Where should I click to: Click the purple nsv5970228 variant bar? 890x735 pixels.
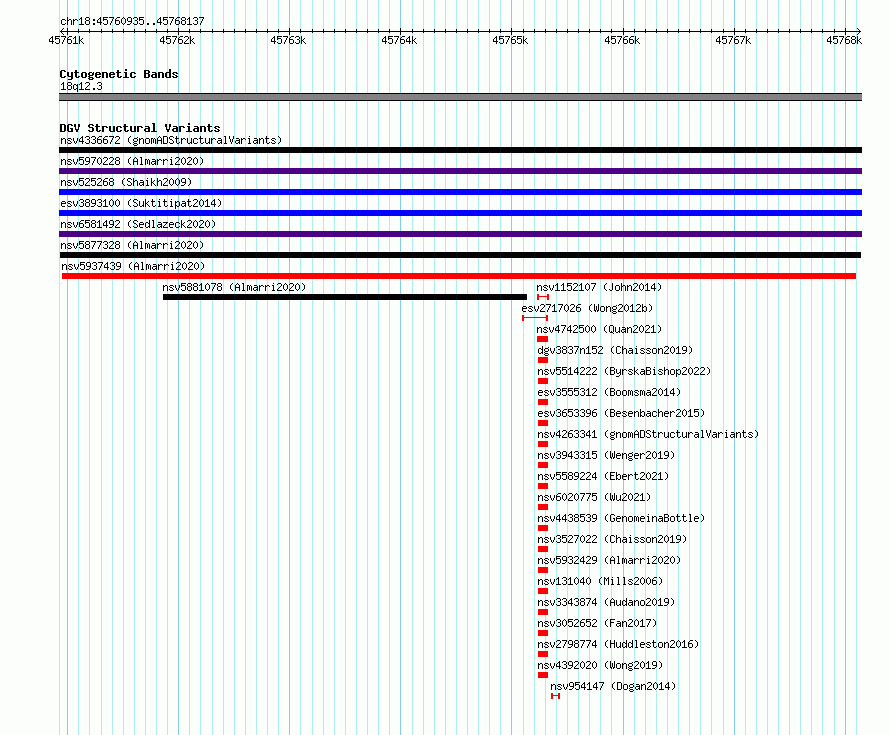[460, 171]
